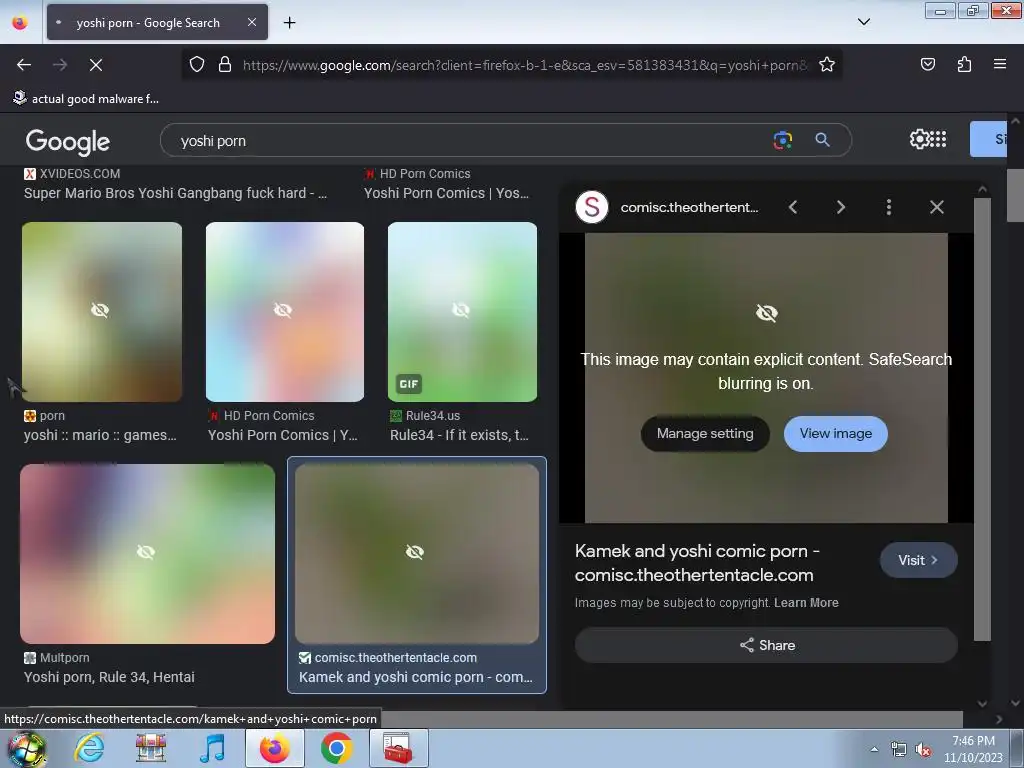Click the magnifier search button
The height and width of the screenshot is (768, 1024).
coord(822,140)
